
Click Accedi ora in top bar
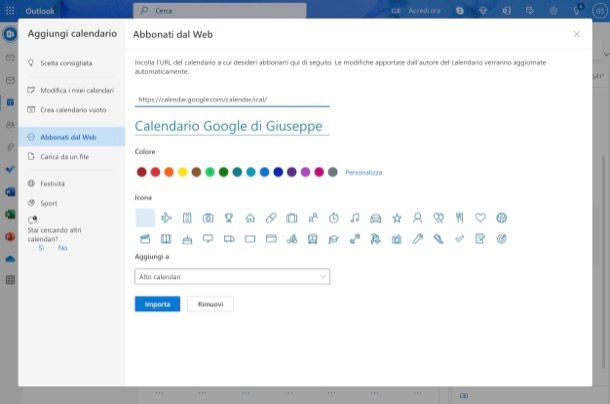(x=424, y=11)
